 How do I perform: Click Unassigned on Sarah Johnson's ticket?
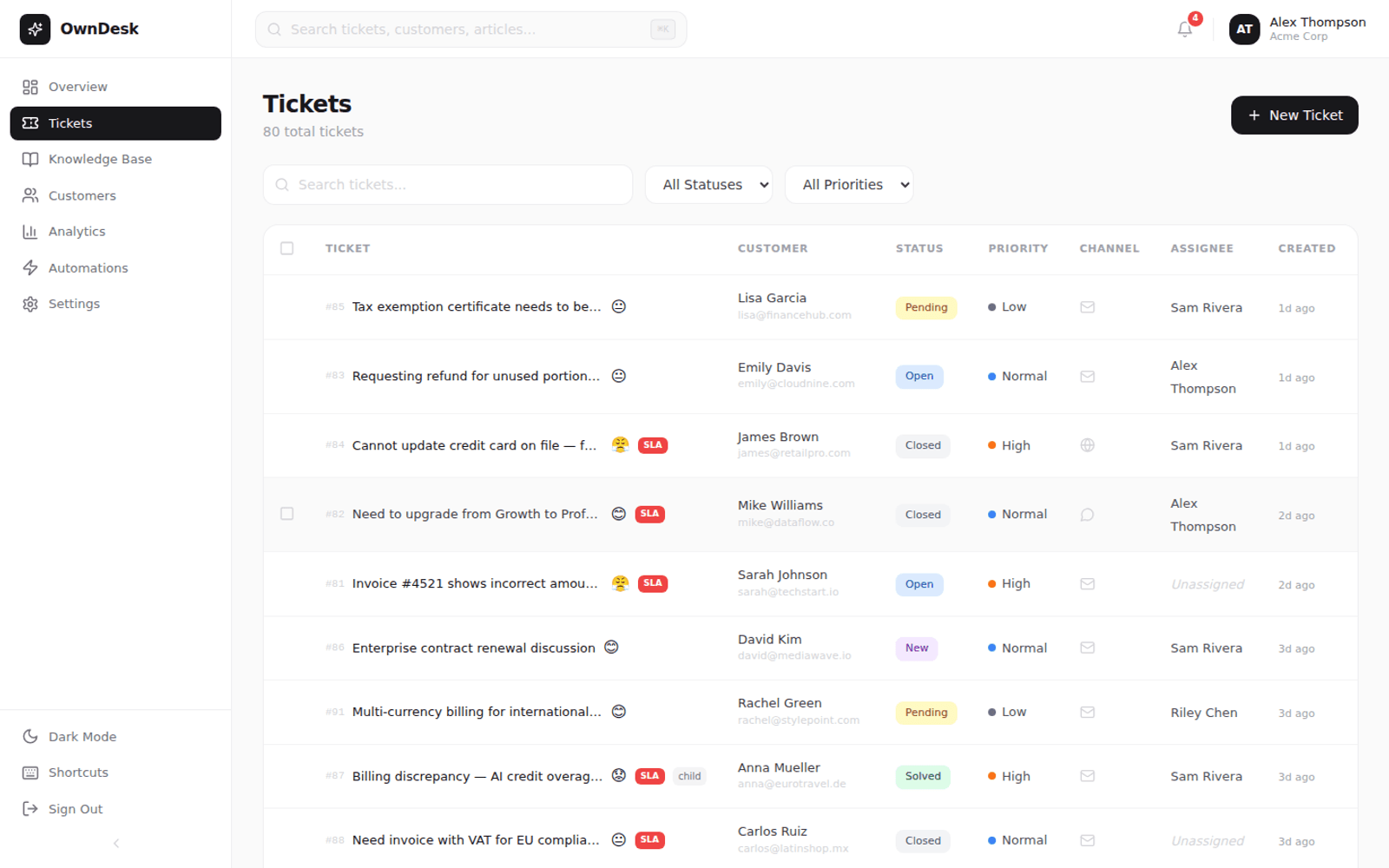tap(1208, 584)
